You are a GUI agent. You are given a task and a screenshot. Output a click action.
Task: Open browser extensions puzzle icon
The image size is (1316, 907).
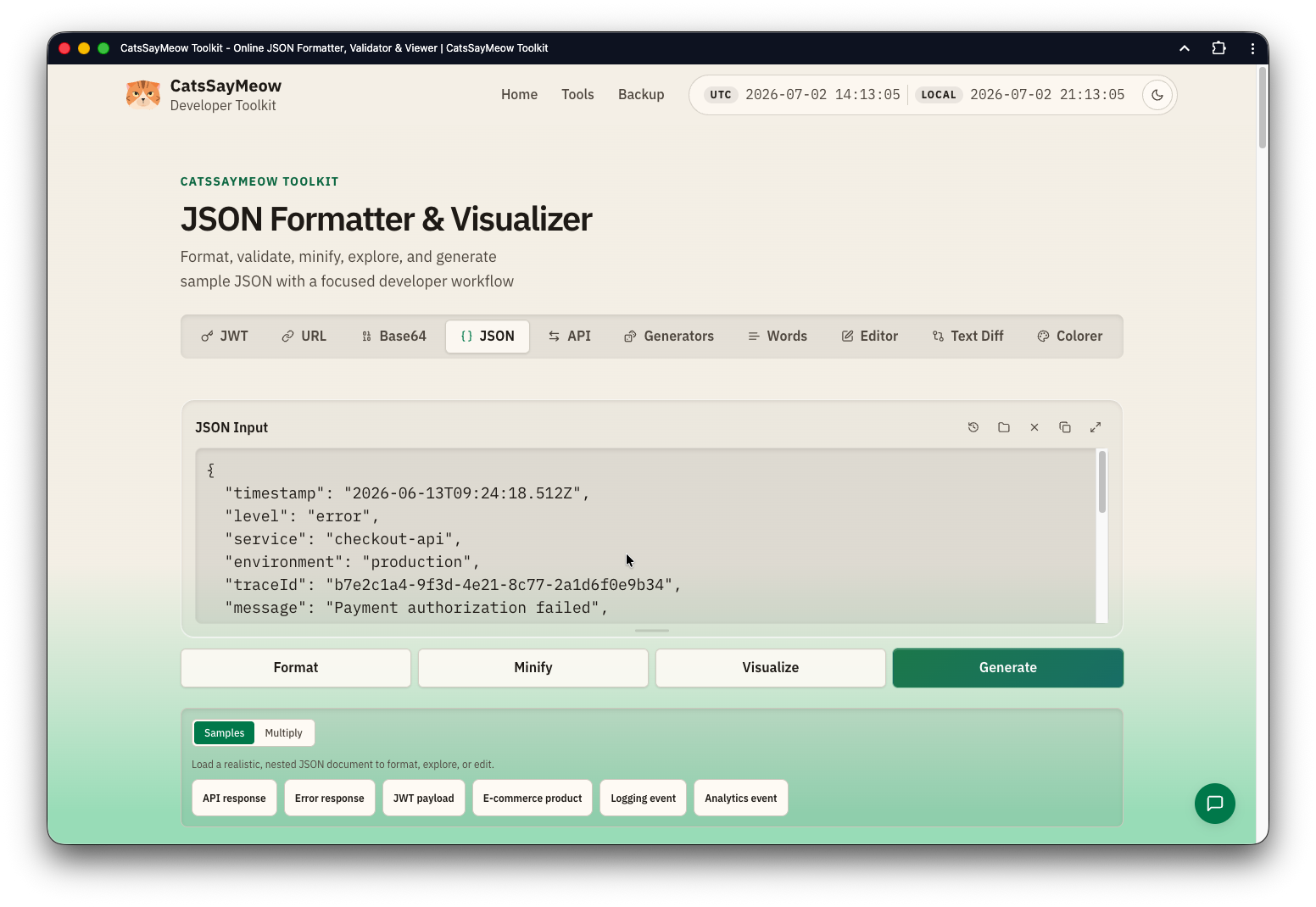coord(1218,48)
